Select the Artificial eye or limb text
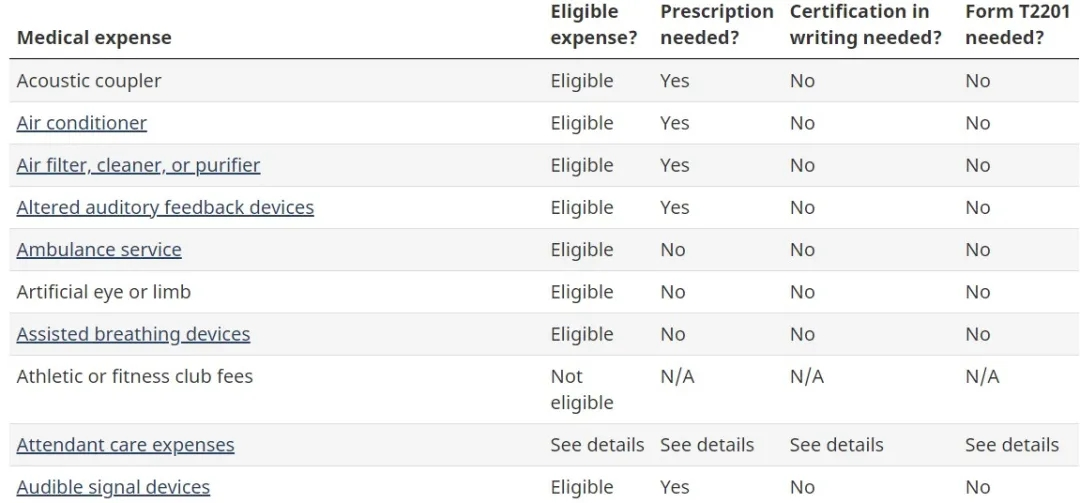Image resolution: width=1080 pixels, height=503 pixels. pyautogui.click(x=103, y=292)
